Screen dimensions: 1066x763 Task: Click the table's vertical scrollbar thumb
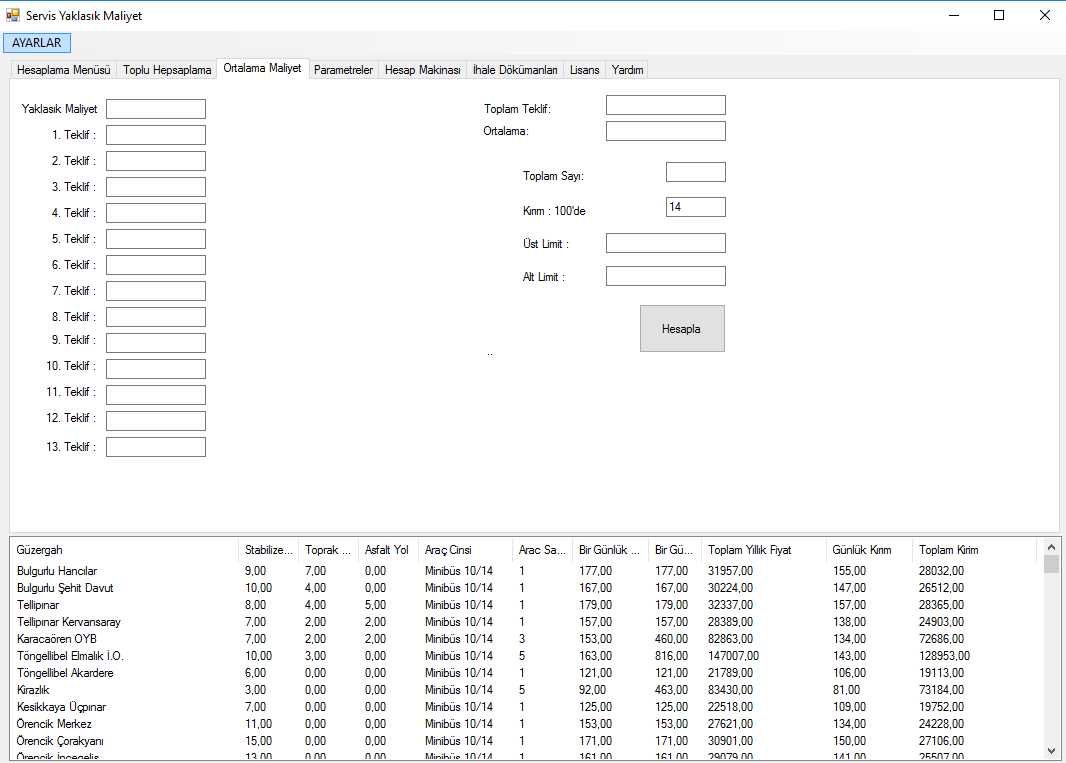click(1051, 564)
